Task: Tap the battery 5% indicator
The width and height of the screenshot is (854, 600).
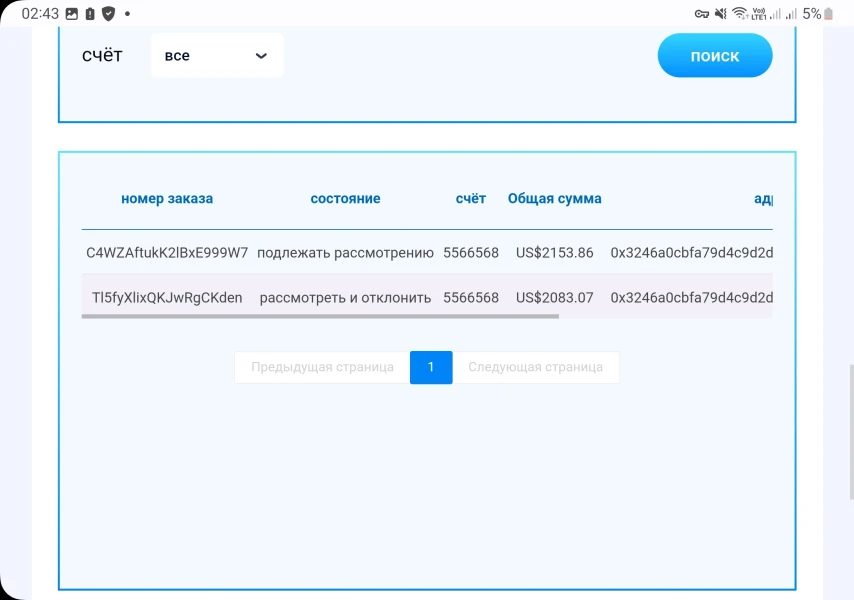Action: tap(818, 14)
